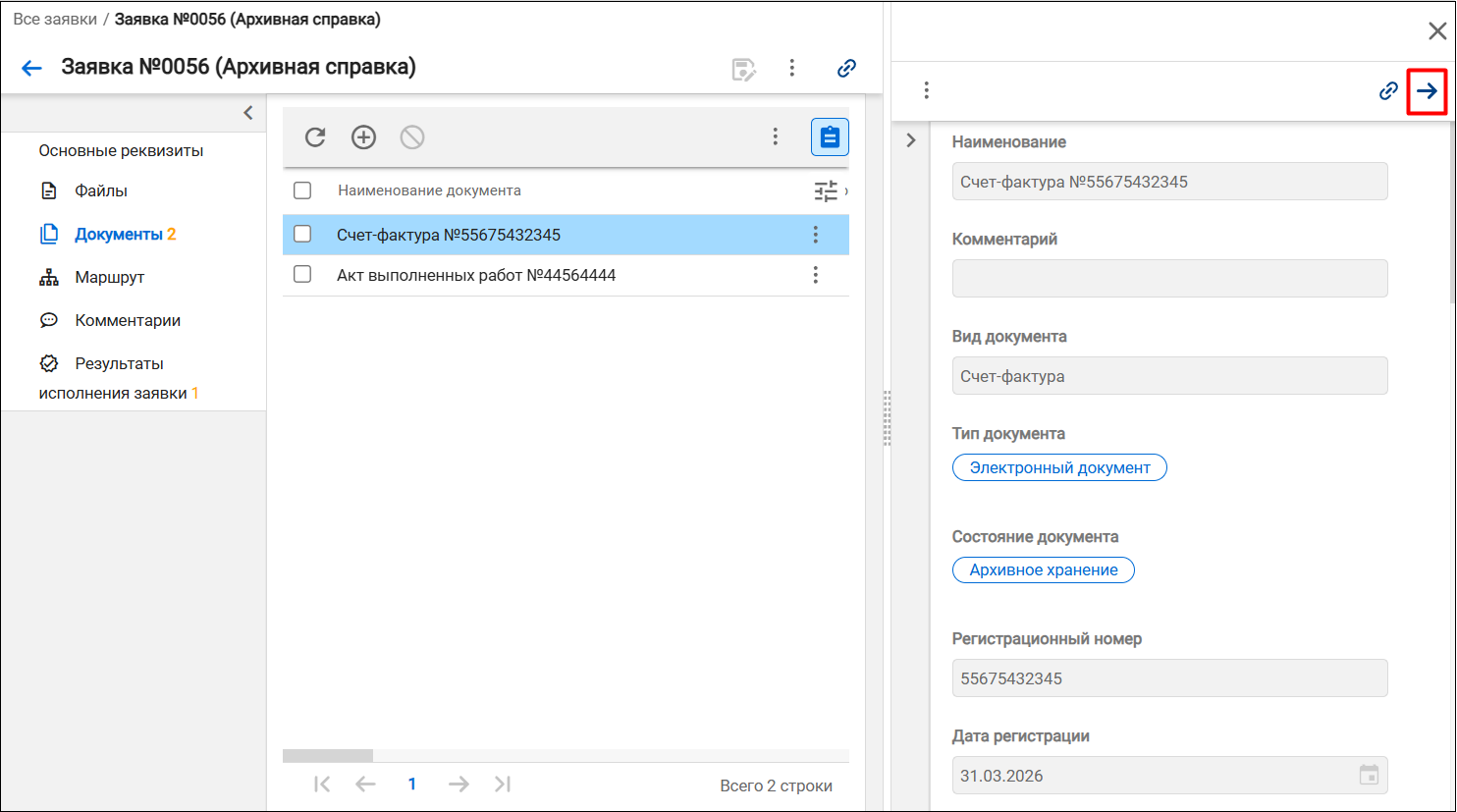Click the panel splitter handle between list and details
The height and width of the screenshot is (812, 1457).
tap(887, 418)
